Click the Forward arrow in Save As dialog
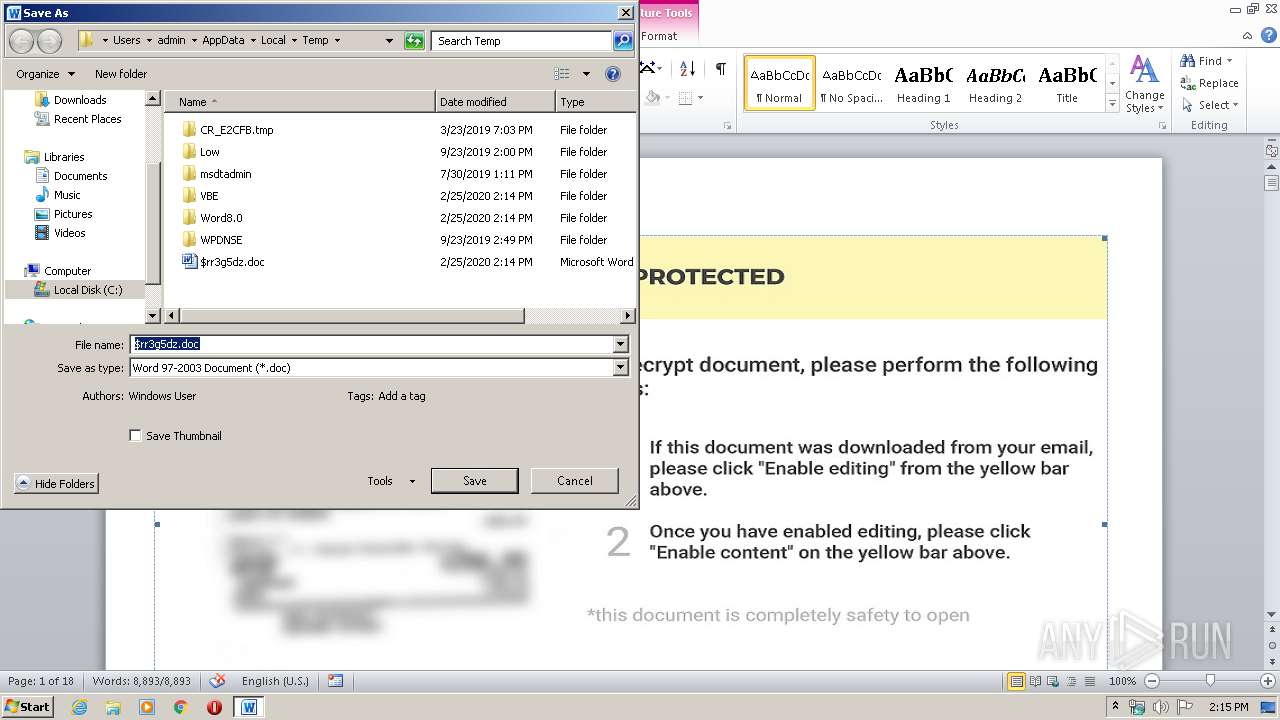 coord(48,41)
